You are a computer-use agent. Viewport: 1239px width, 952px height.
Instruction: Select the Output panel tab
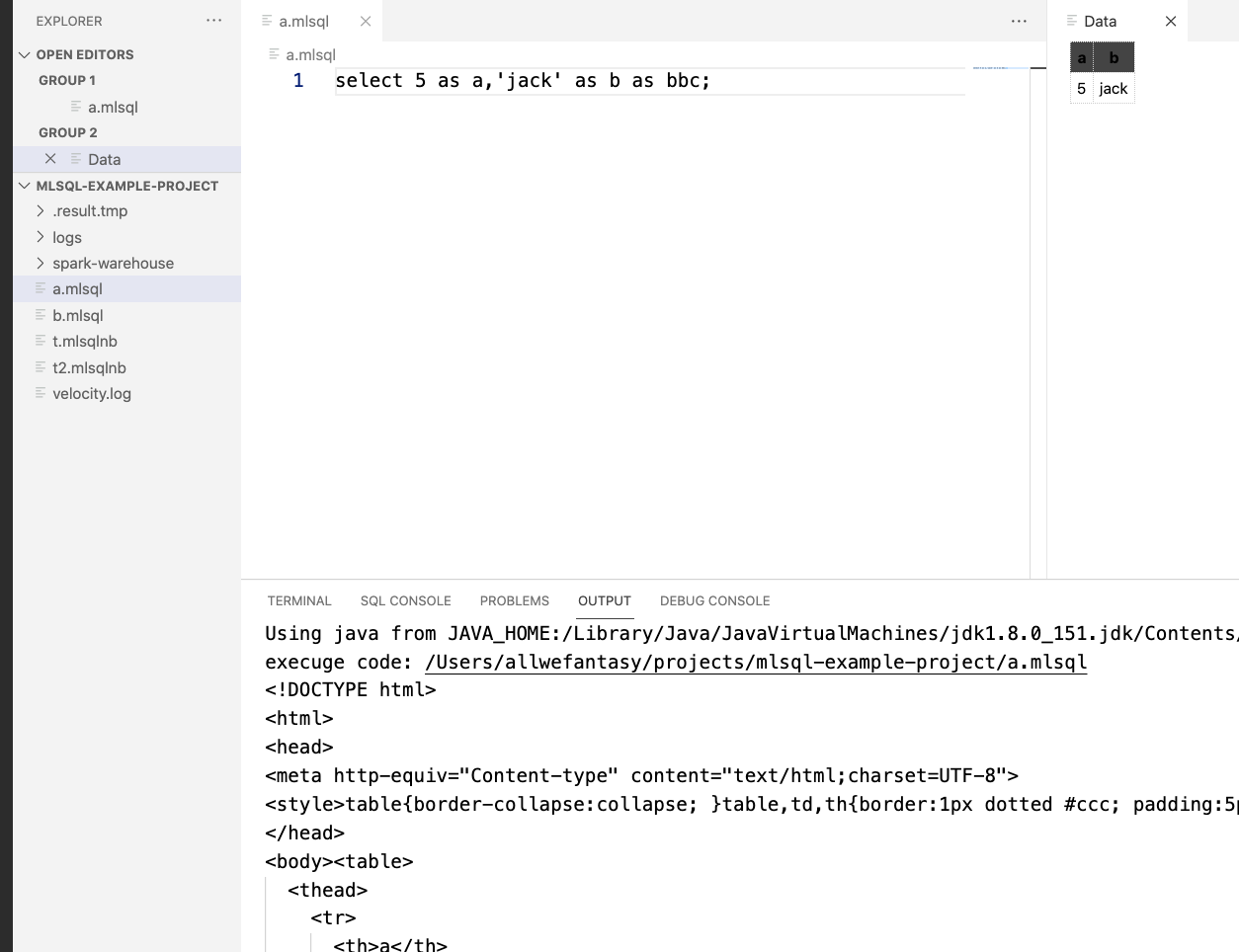(605, 600)
